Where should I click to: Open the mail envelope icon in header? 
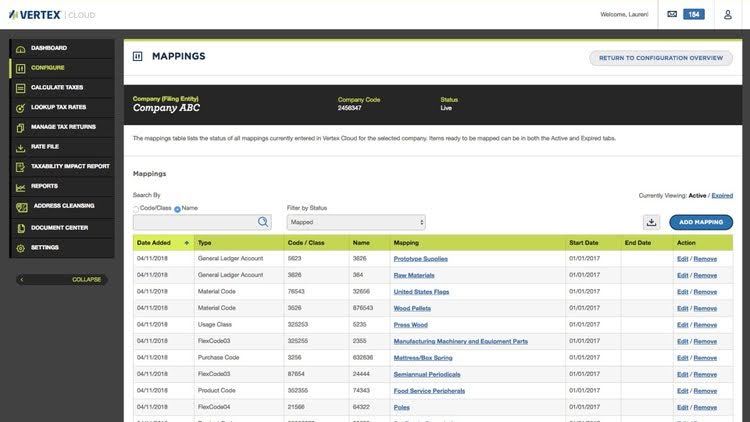(672, 14)
